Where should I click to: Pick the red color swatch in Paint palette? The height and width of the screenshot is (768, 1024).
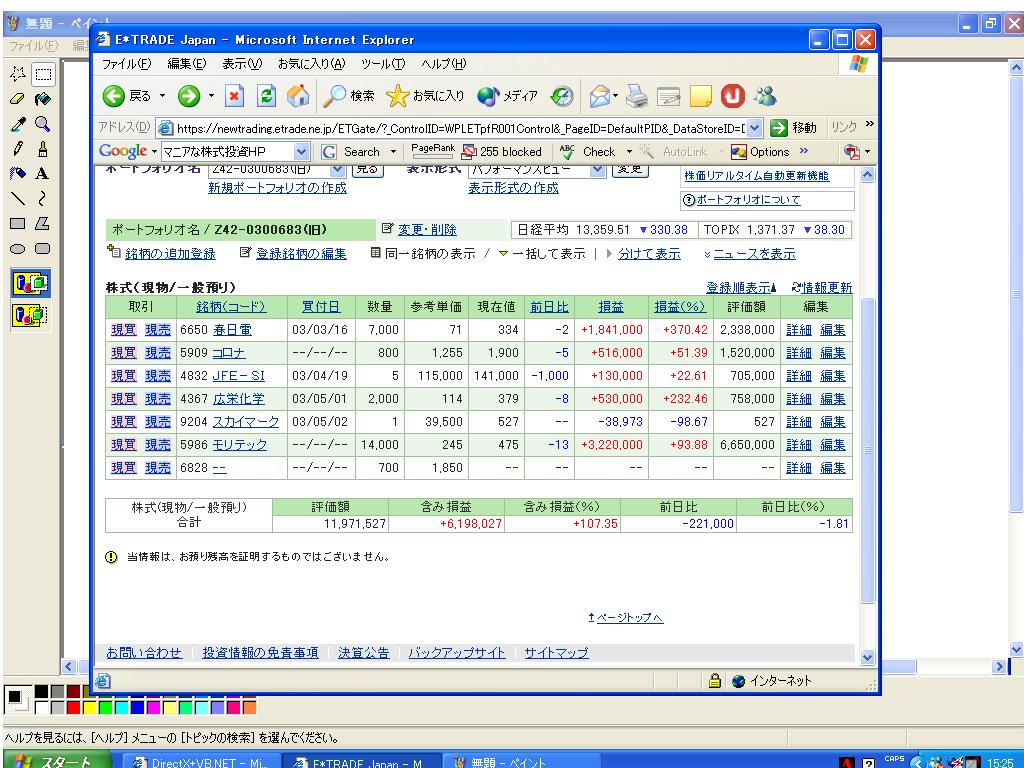pos(74,707)
